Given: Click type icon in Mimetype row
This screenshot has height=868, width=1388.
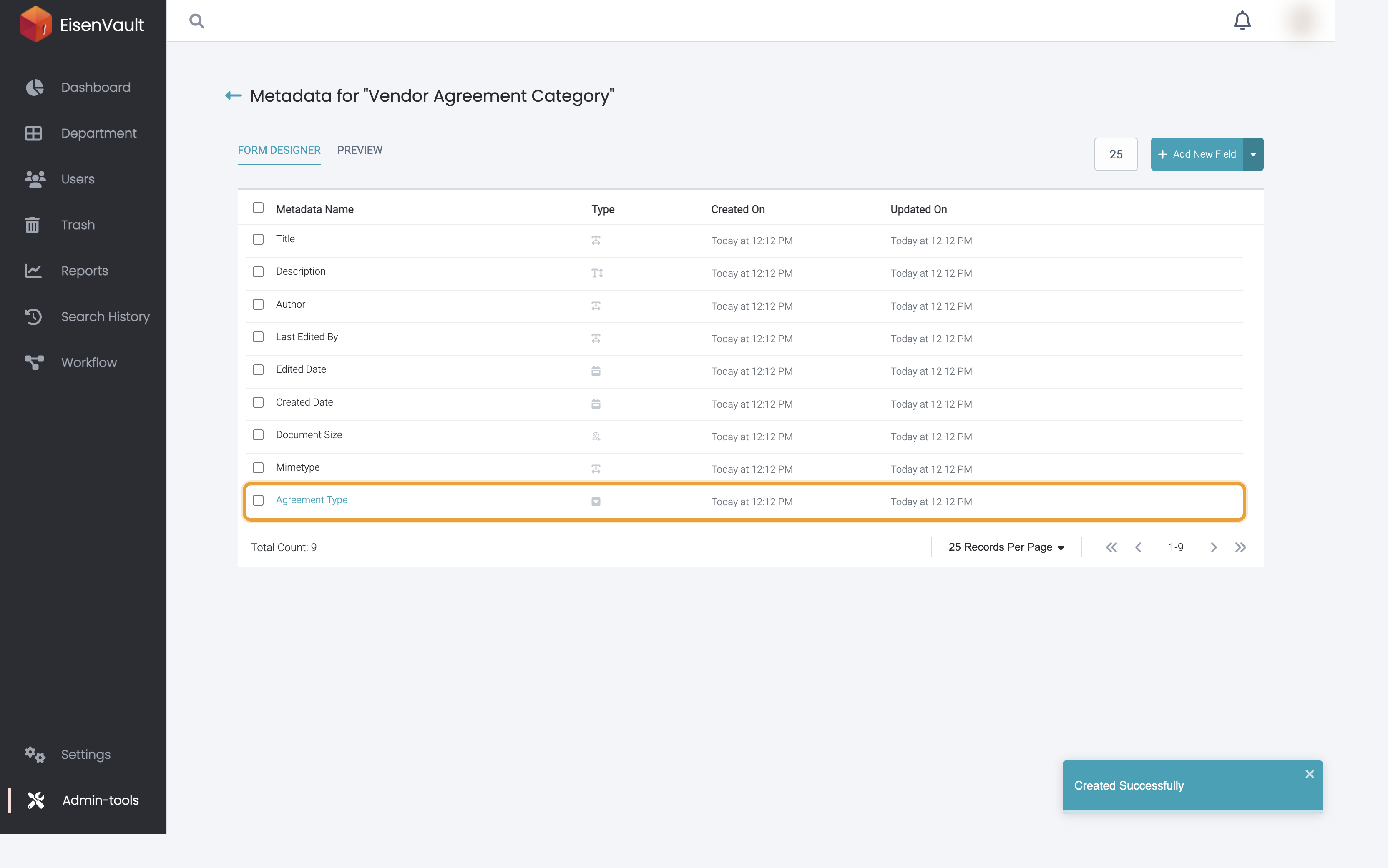Looking at the screenshot, I should click(x=596, y=469).
